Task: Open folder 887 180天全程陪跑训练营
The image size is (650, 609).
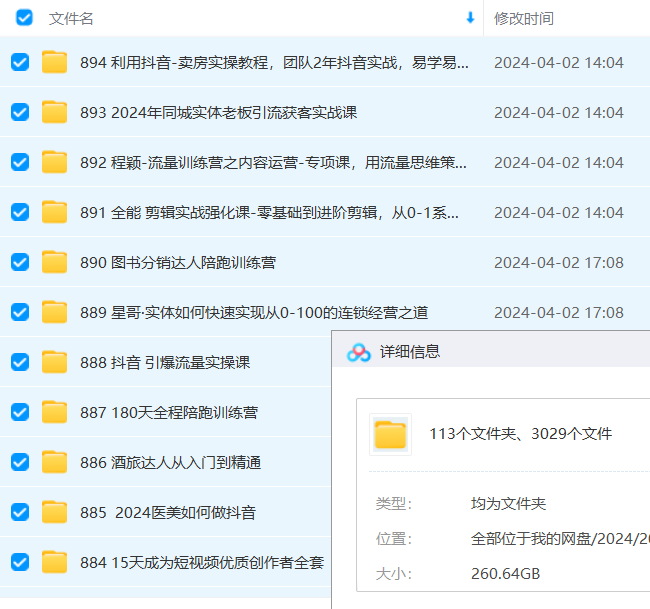Action: tap(169, 413)
